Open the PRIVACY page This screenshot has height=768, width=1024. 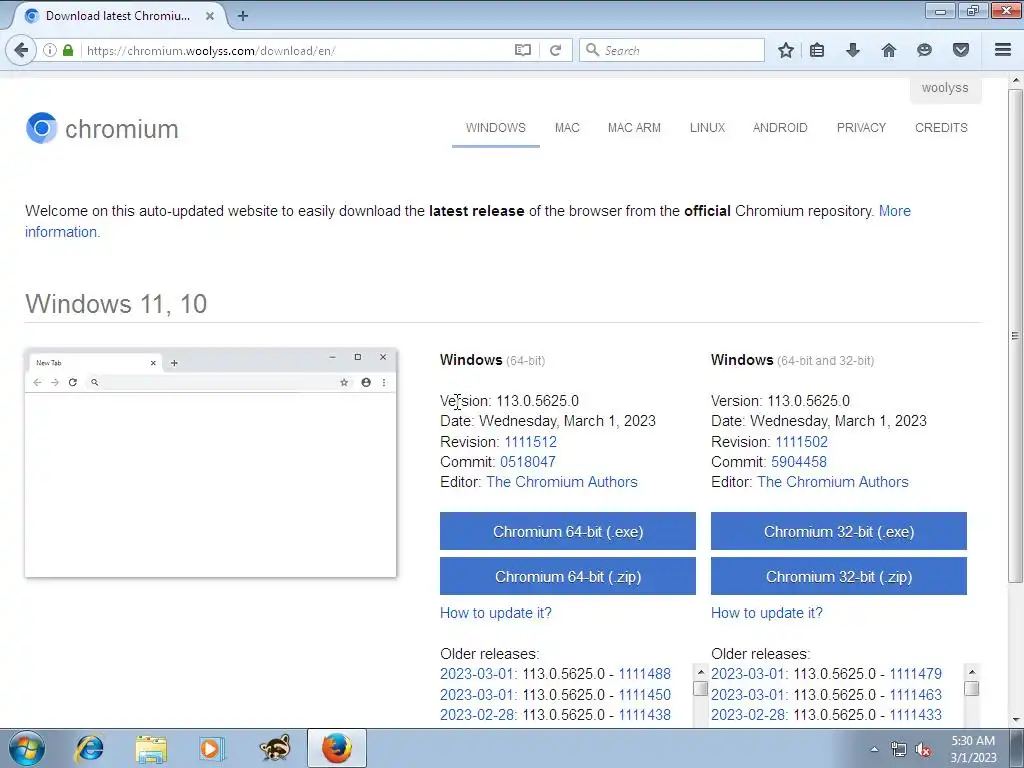click(x=861, y=127)
